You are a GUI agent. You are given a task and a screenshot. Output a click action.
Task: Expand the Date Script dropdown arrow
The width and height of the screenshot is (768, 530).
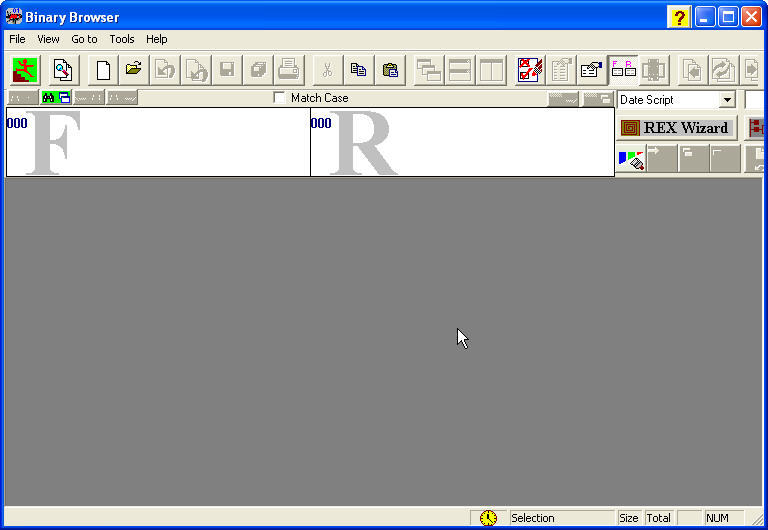pos(727,100)
